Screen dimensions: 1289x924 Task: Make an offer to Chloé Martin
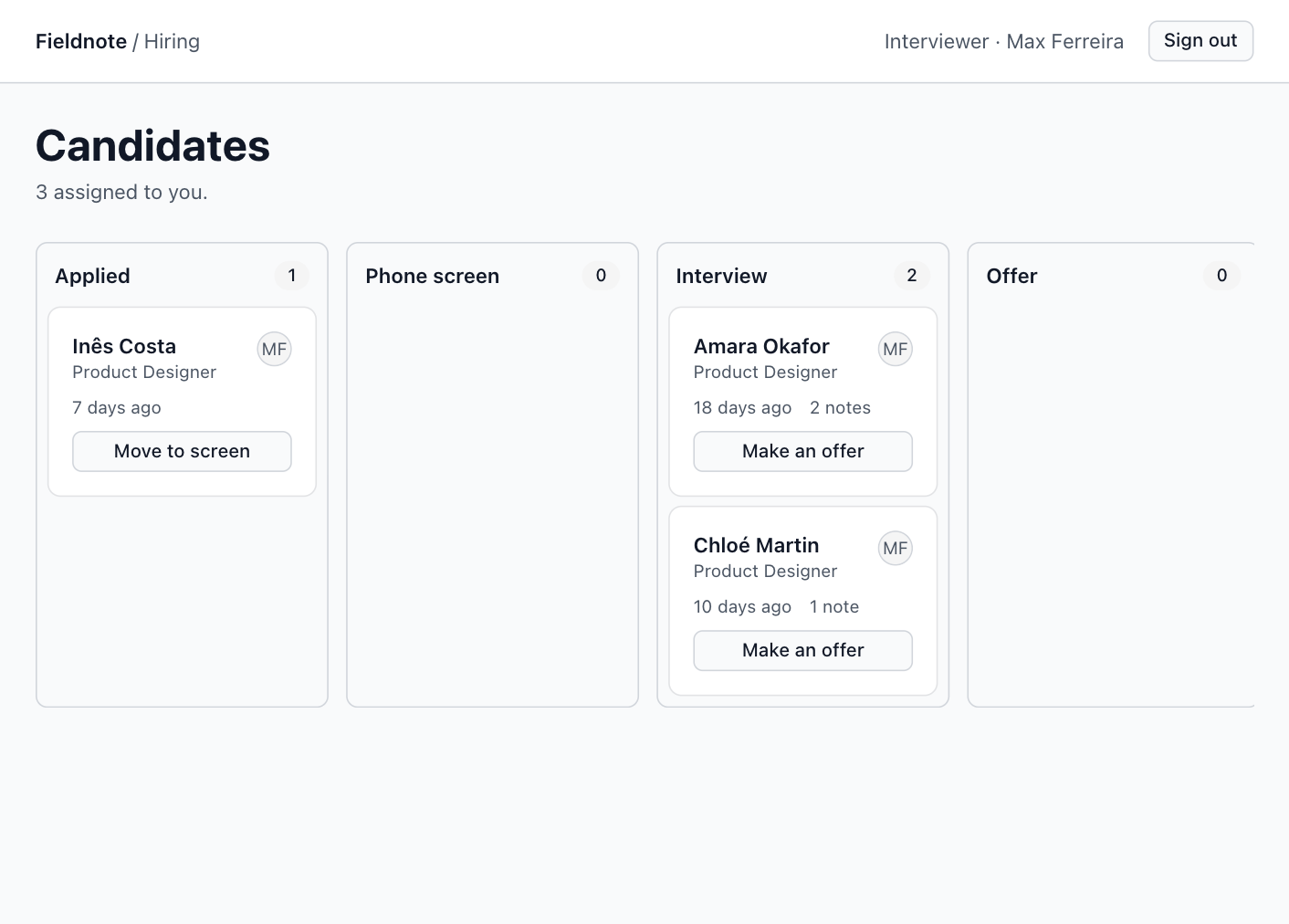tap(803, 650)
